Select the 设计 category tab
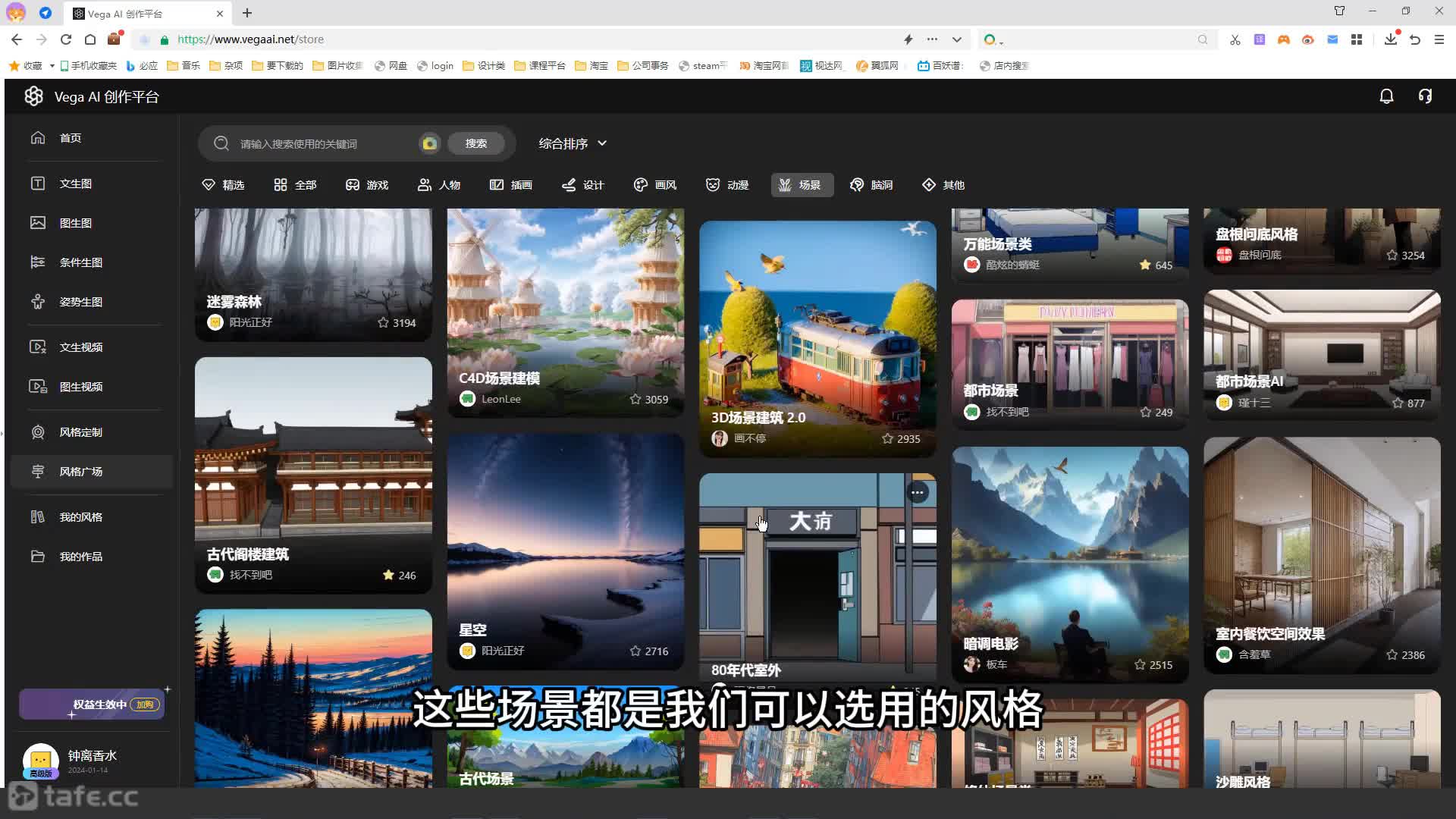The width and height of the screenshot is (1456, 819). [583, 185]
